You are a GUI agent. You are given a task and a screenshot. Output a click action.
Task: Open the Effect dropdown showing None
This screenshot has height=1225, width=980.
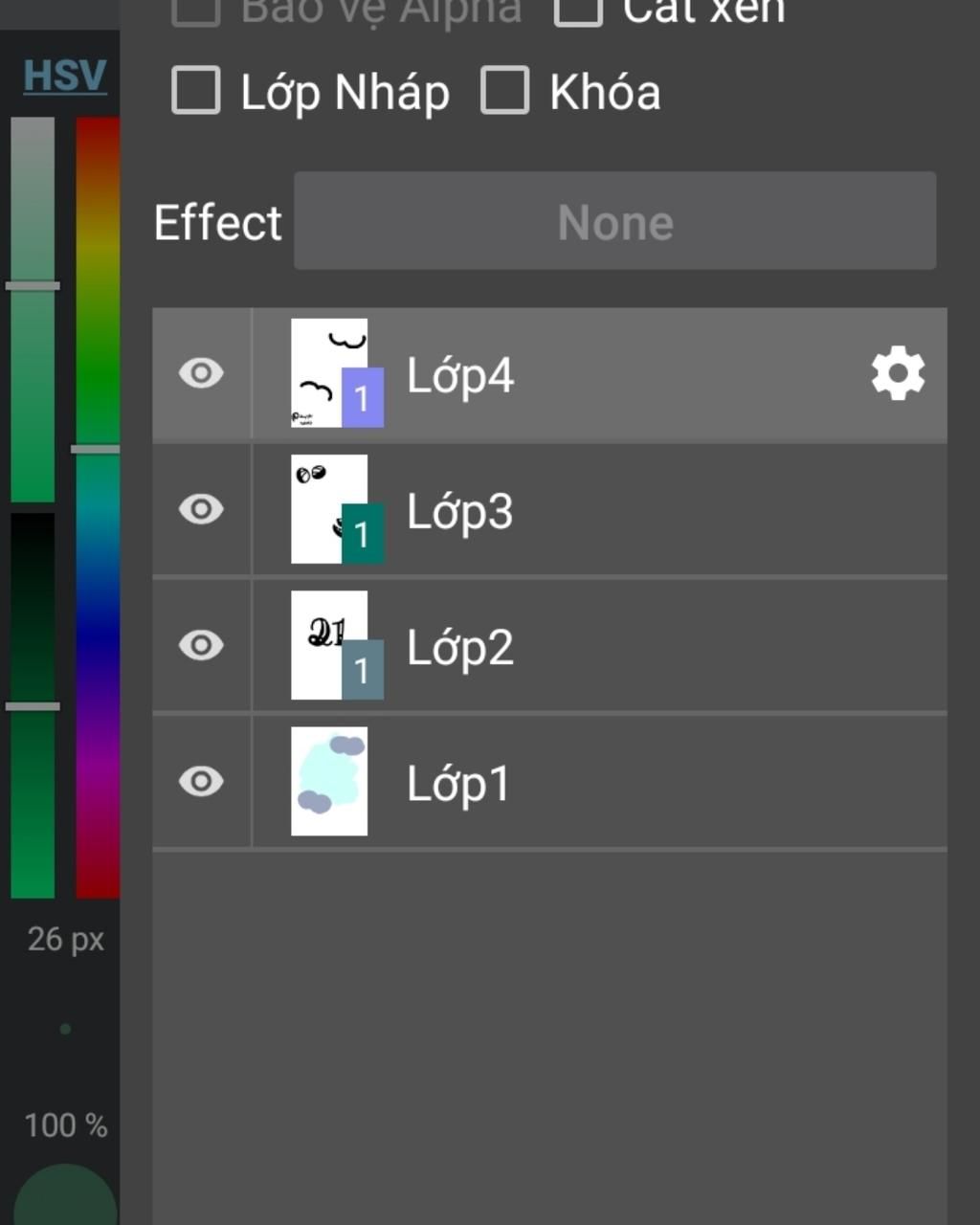614,221
